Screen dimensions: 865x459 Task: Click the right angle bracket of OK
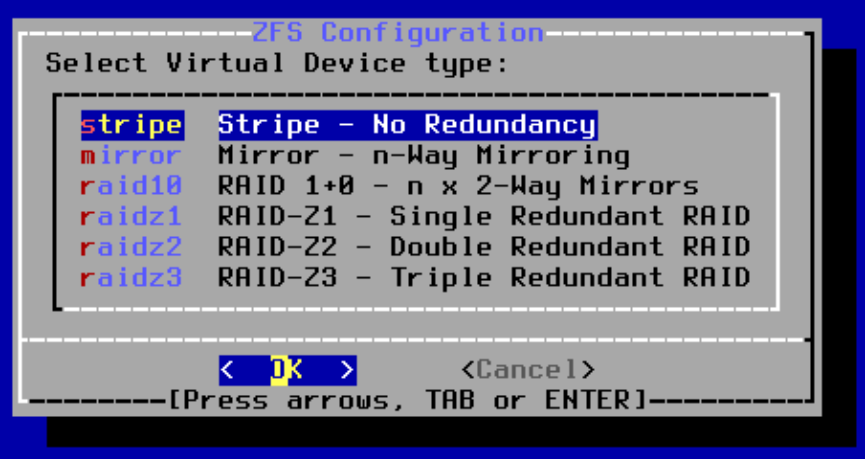click(x=347, y=370)
